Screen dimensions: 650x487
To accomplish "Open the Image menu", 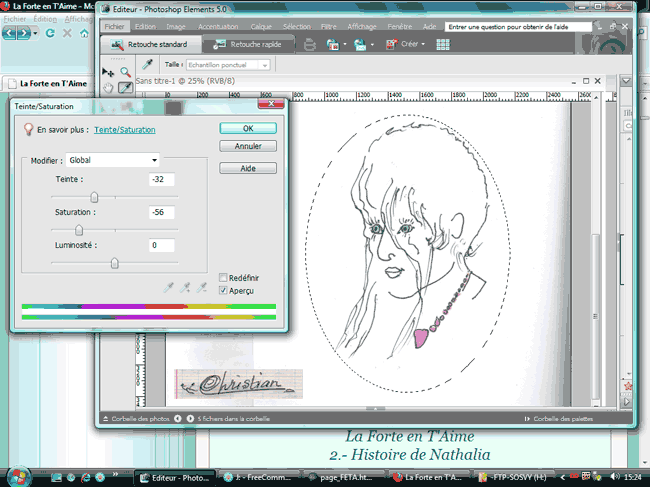I will click(x=176, y=27).
